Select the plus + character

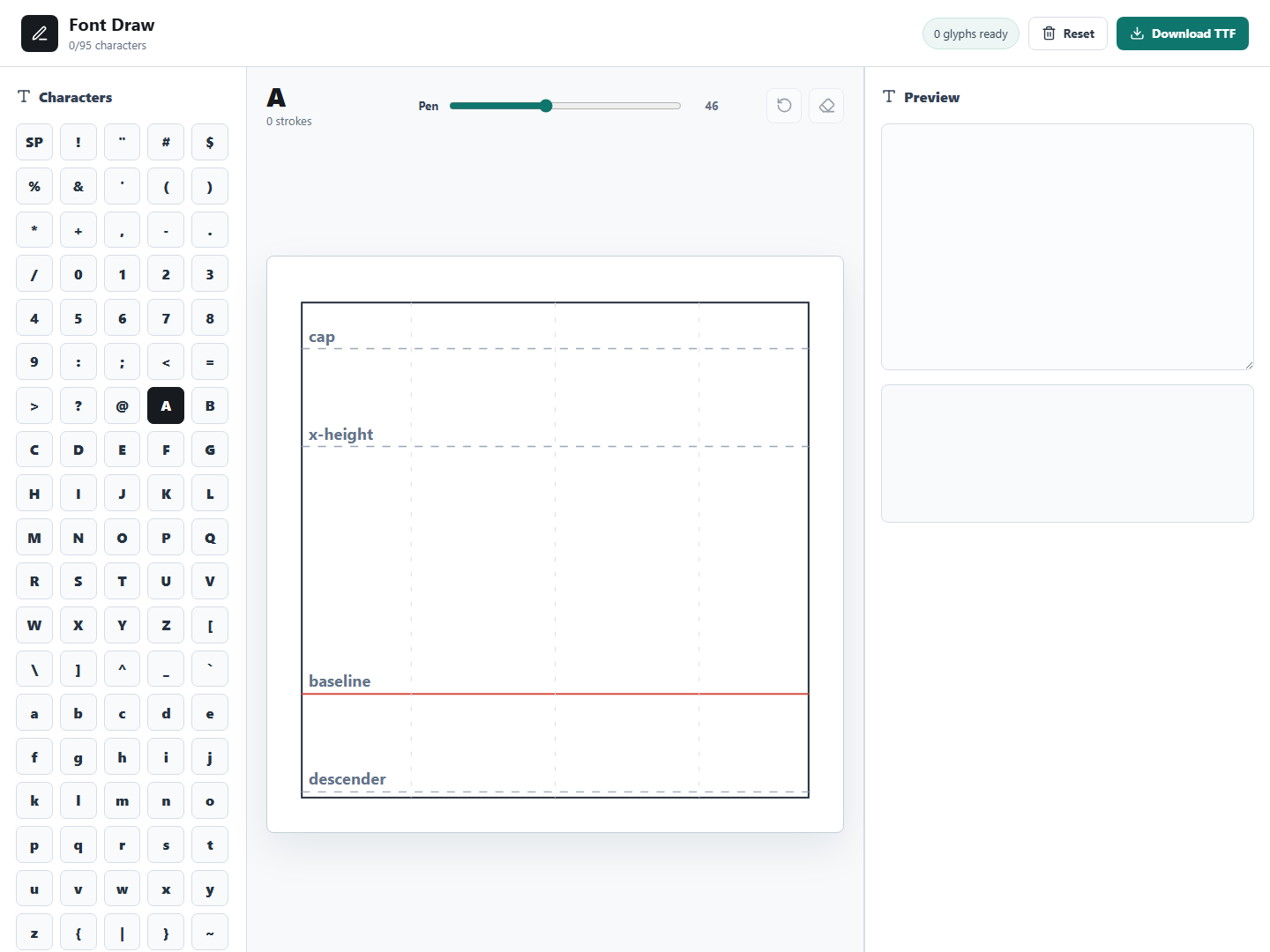click(x=78, y=230)
